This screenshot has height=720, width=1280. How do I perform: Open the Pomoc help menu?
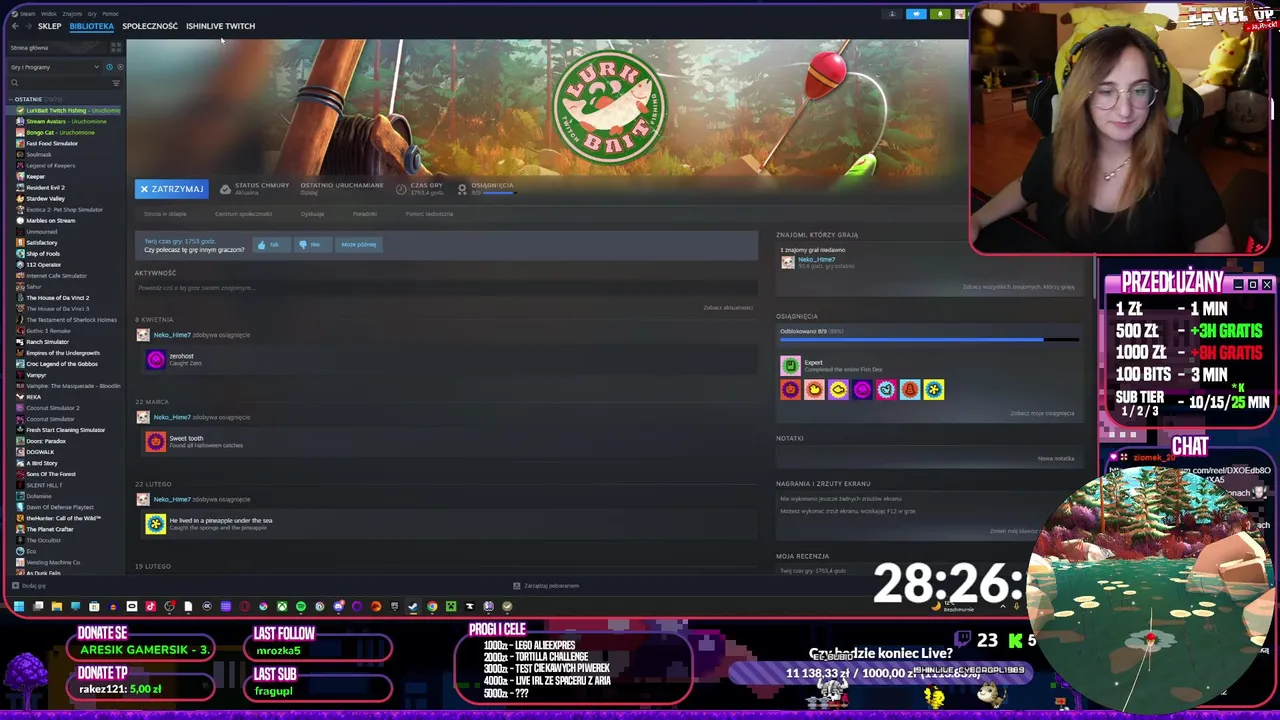110,14
